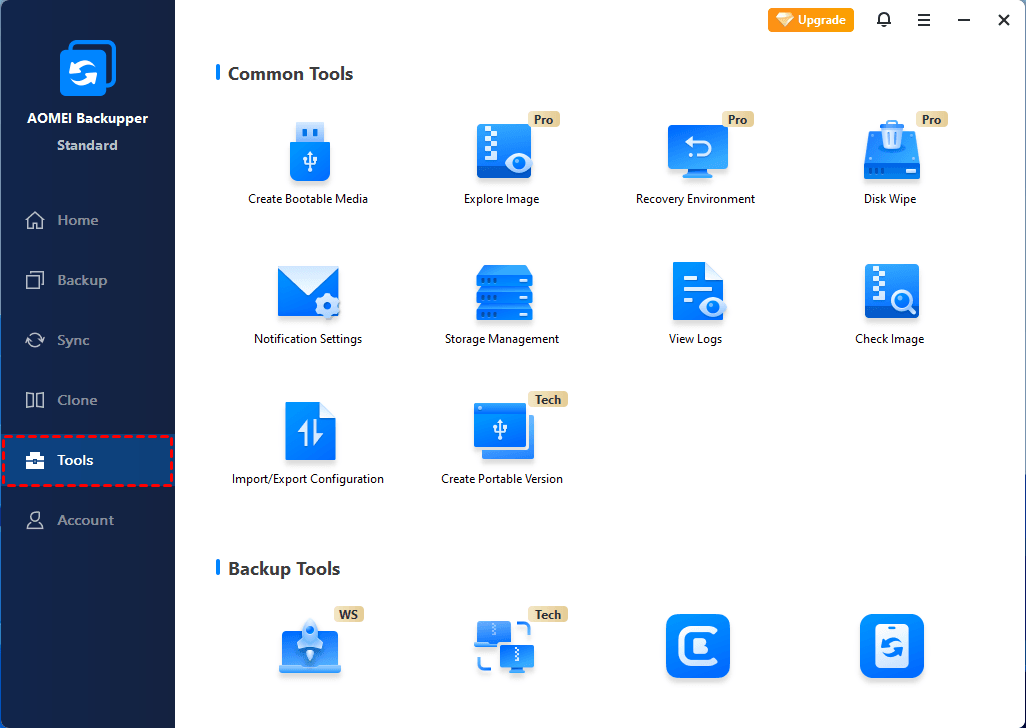Click the Notification Settings text label
The width and height of the screenshot is (1026, 728).
[x=308, y=339]
